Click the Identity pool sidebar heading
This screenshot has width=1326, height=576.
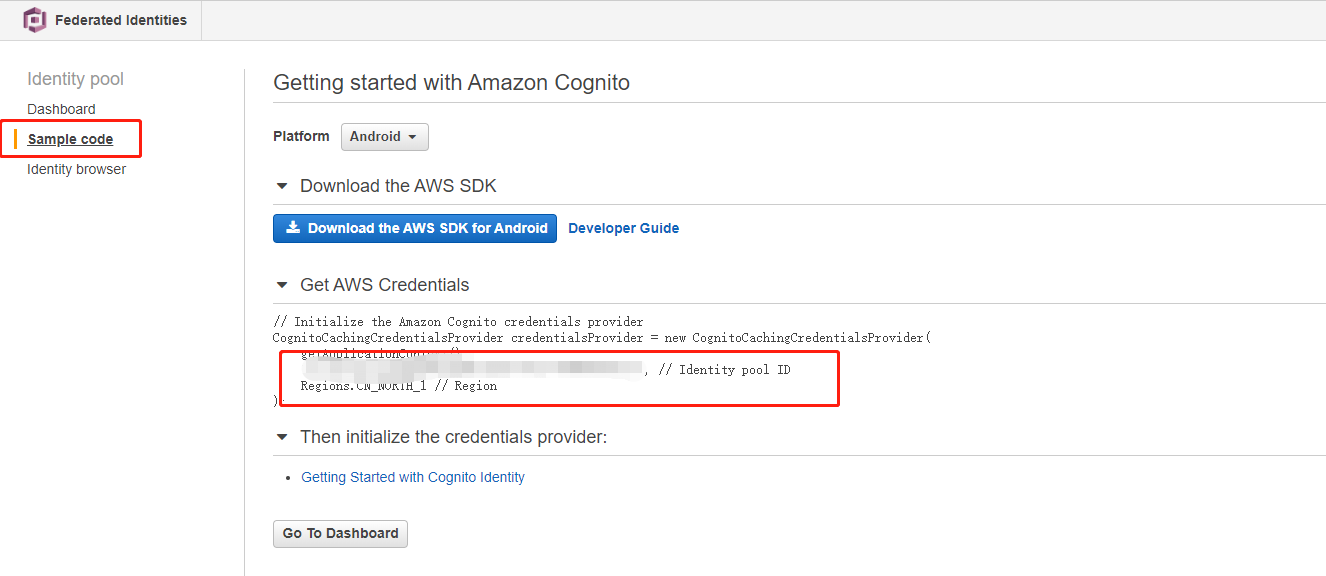(76, 79)
